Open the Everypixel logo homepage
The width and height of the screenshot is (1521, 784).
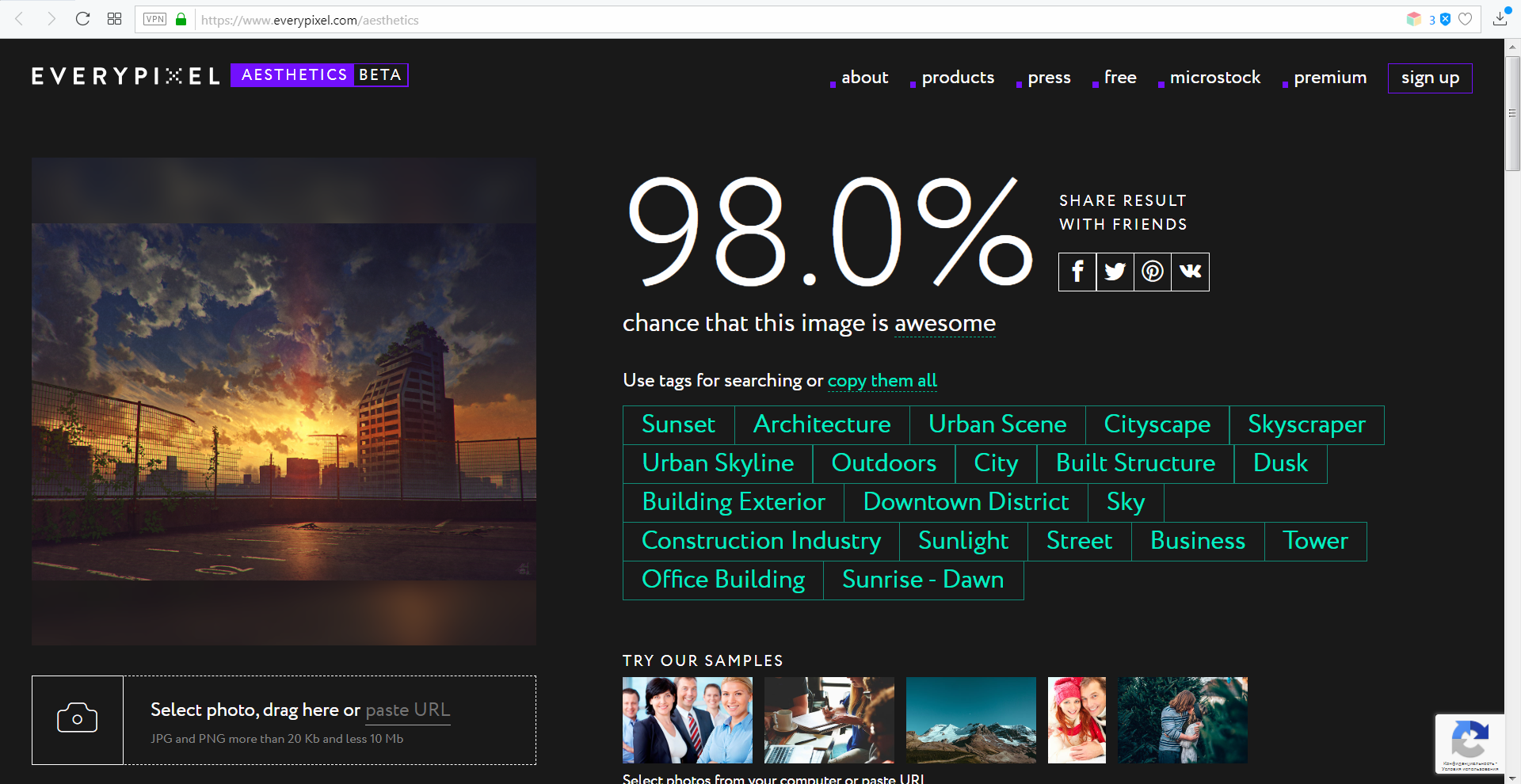pos(126,76)
